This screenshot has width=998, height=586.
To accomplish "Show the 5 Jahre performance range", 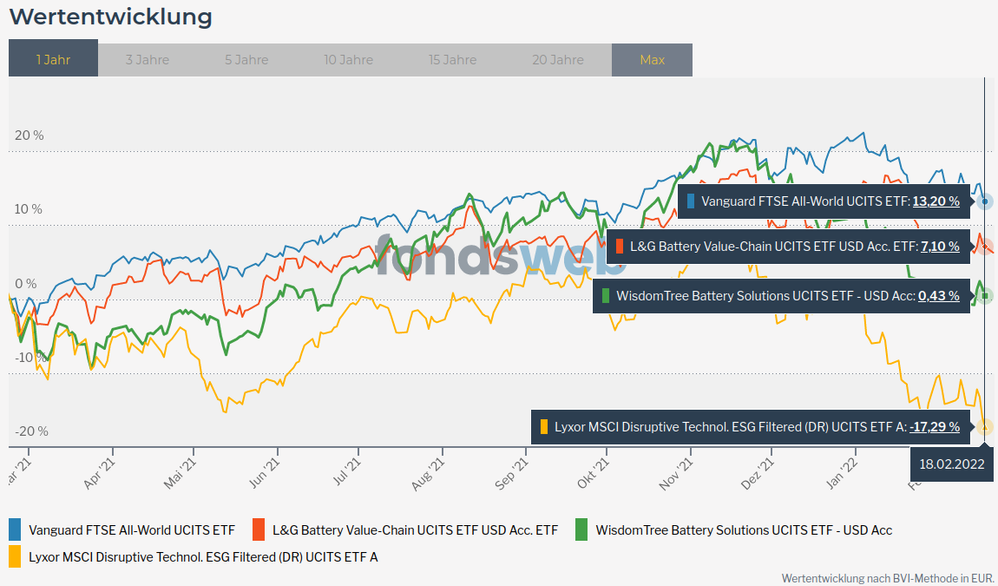I will (246, 60).
